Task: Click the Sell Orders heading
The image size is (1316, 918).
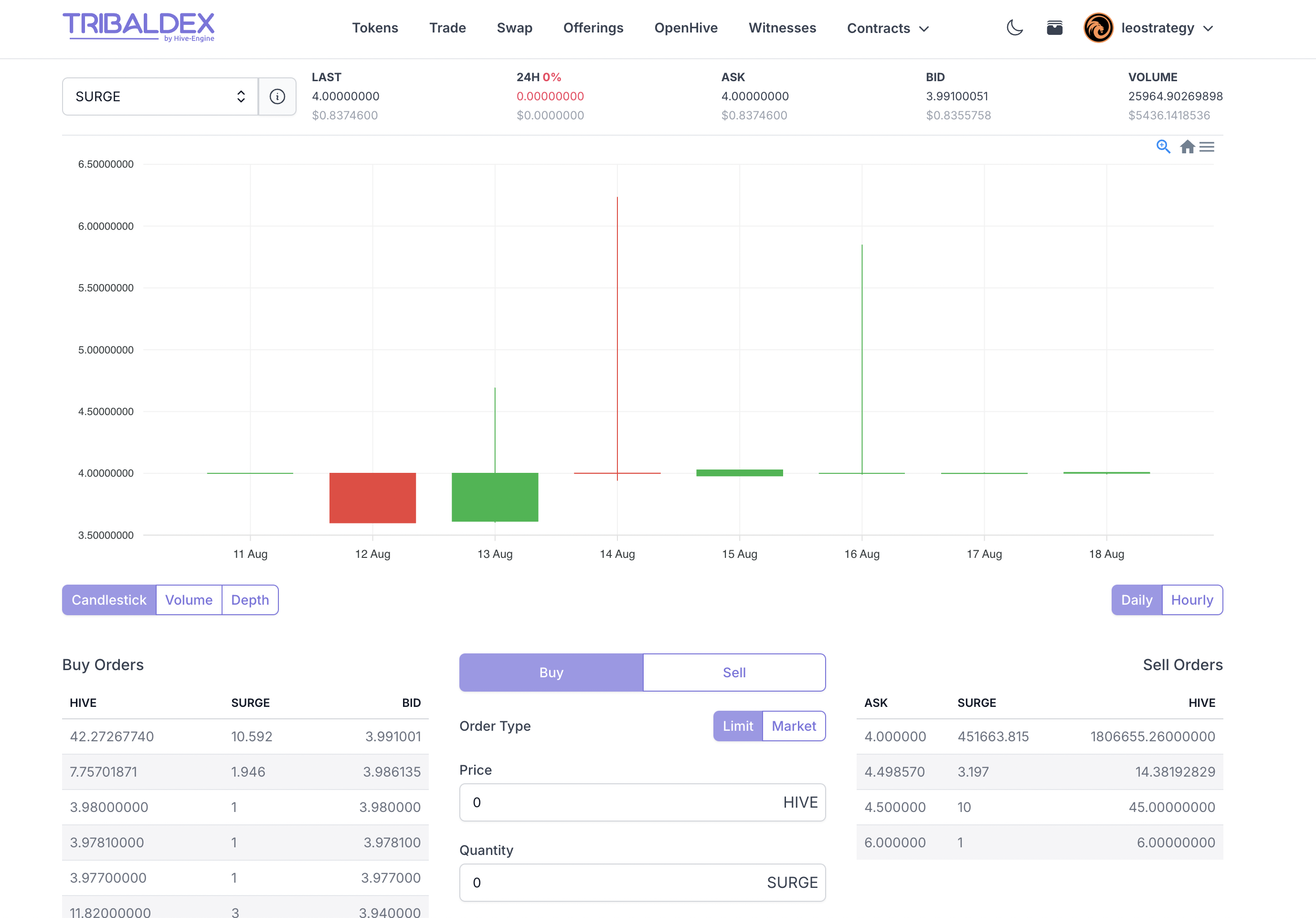Action: [1182, 664]
